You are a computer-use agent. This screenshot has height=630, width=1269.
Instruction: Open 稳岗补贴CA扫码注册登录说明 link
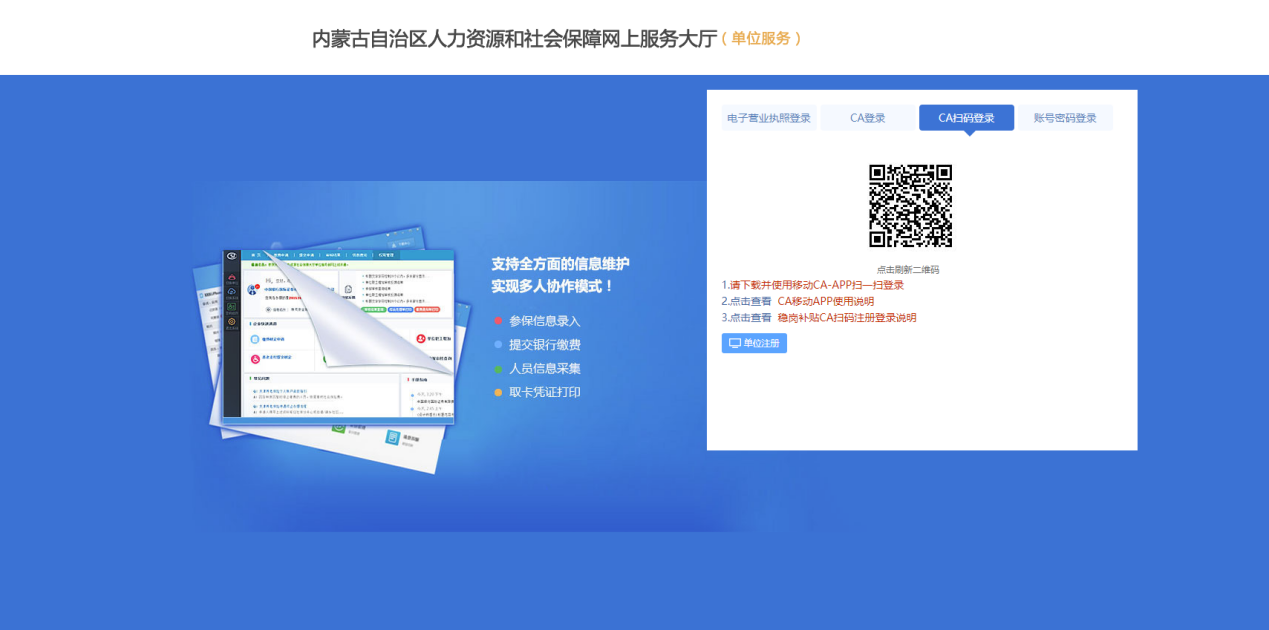coord(846,318)
